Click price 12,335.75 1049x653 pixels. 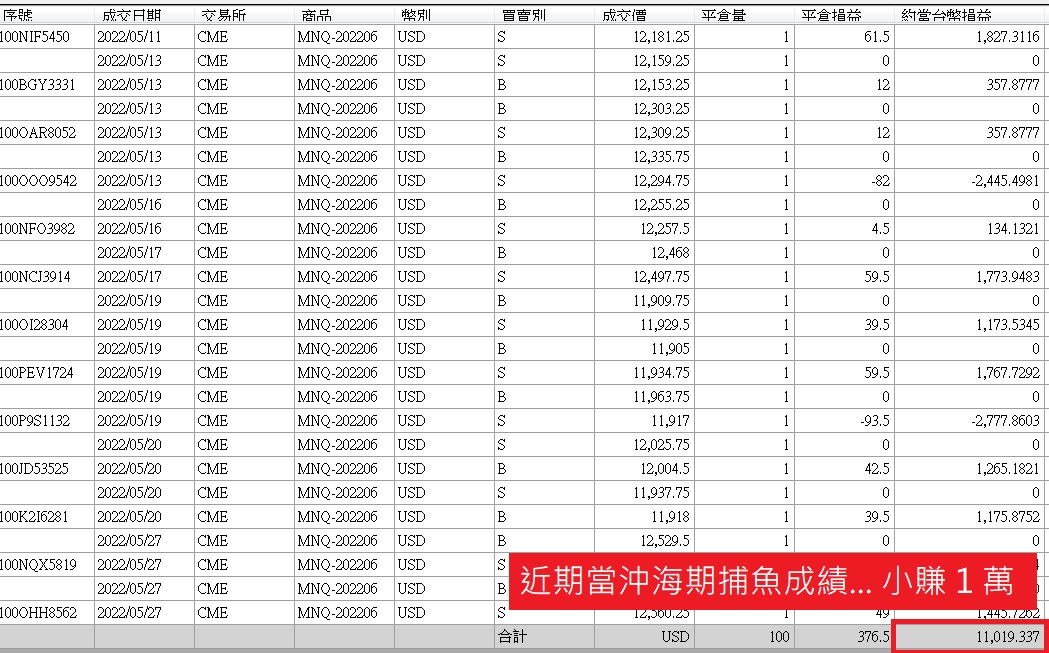coord(661,157)
